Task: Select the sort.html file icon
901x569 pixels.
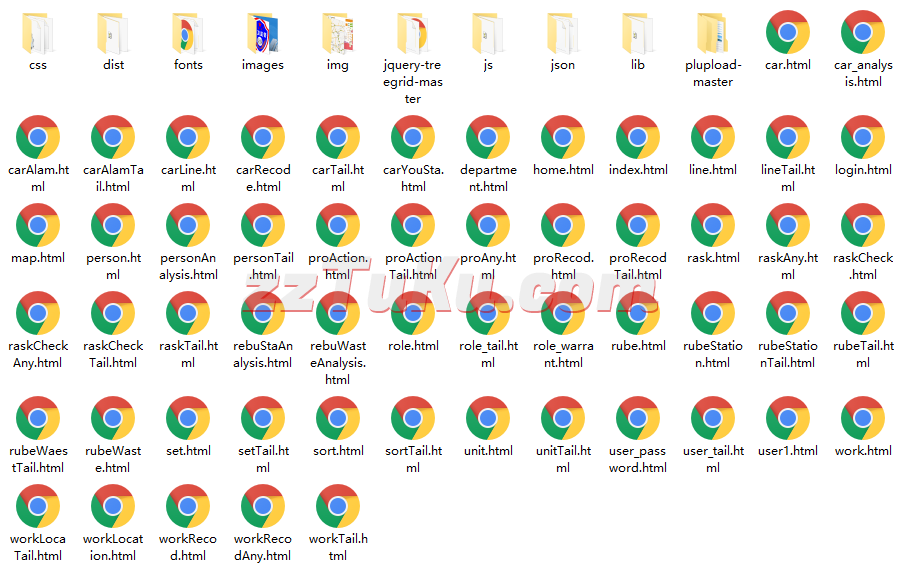Action: [x=338, y=419]
